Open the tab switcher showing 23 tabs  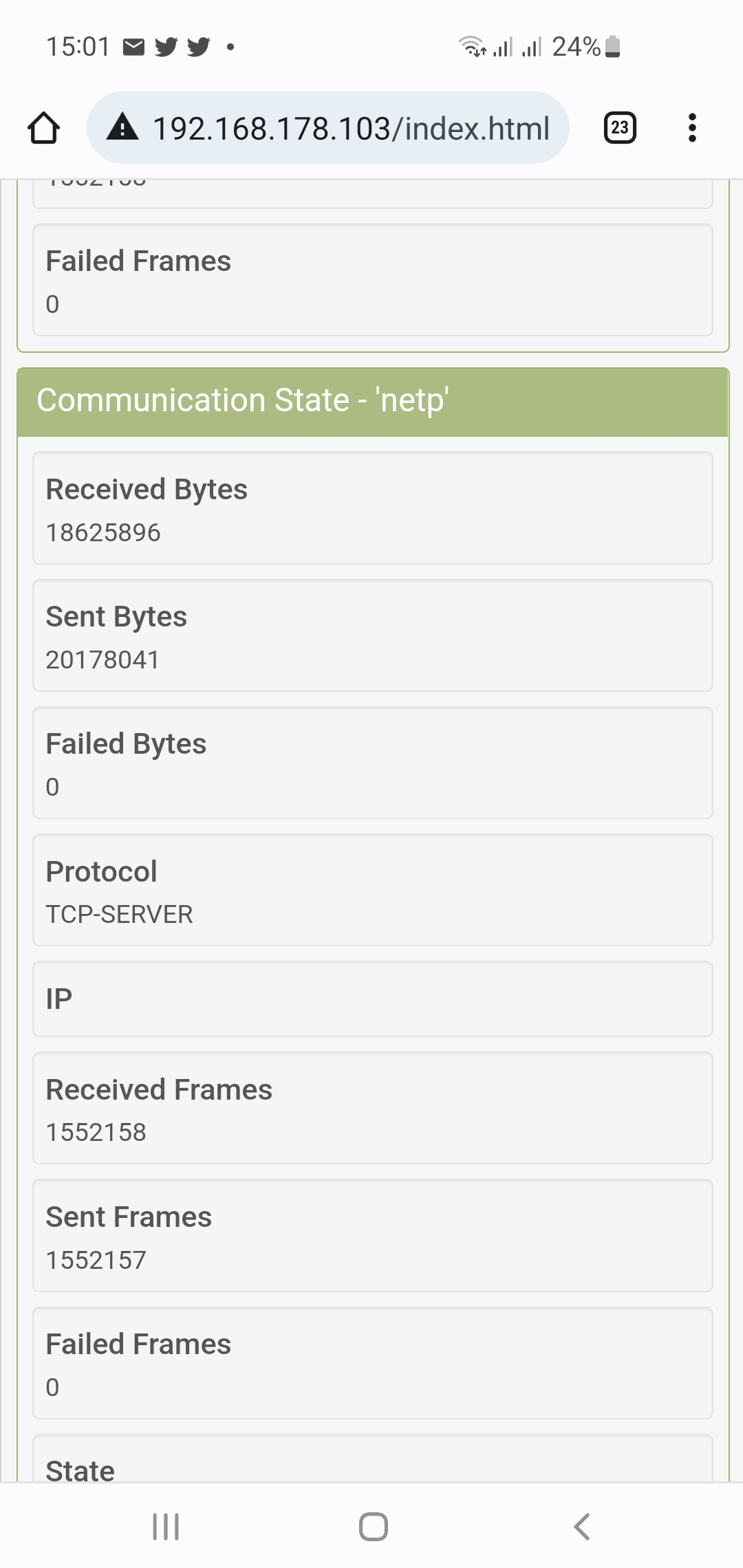619,128
